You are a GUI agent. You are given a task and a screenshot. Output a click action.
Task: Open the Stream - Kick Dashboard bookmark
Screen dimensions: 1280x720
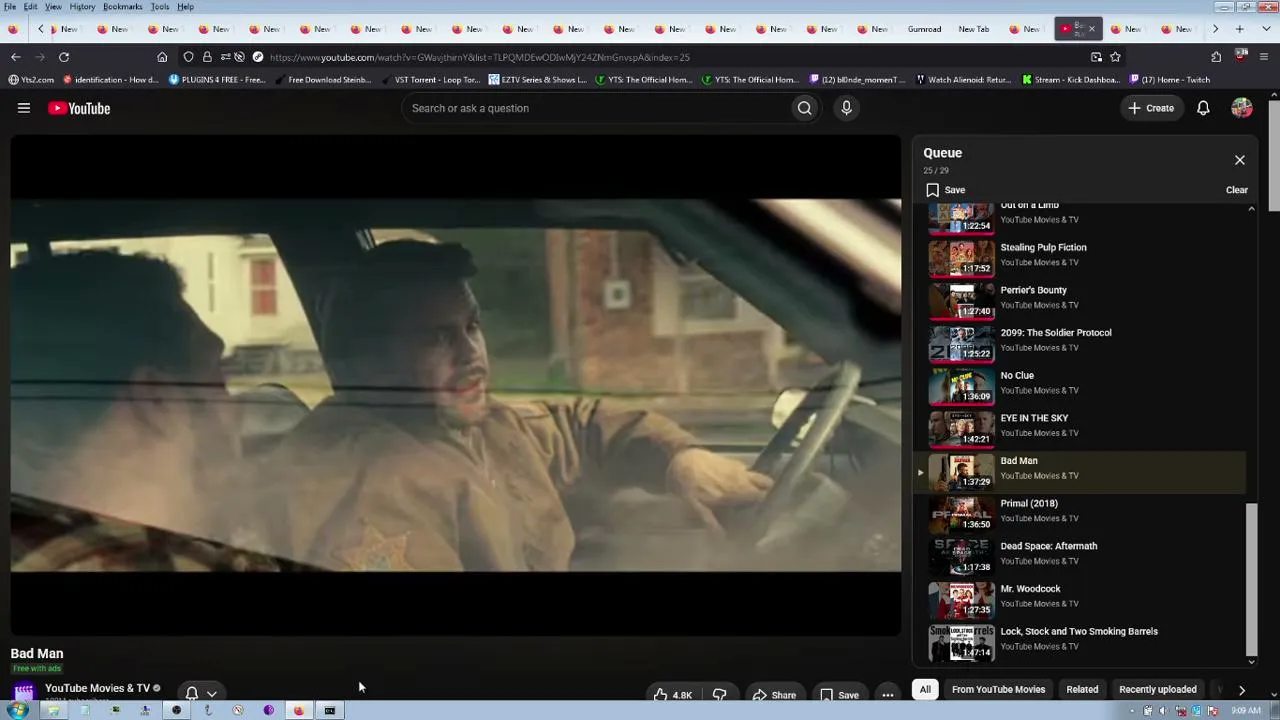pyautogui.click(x=1070, y=80)
